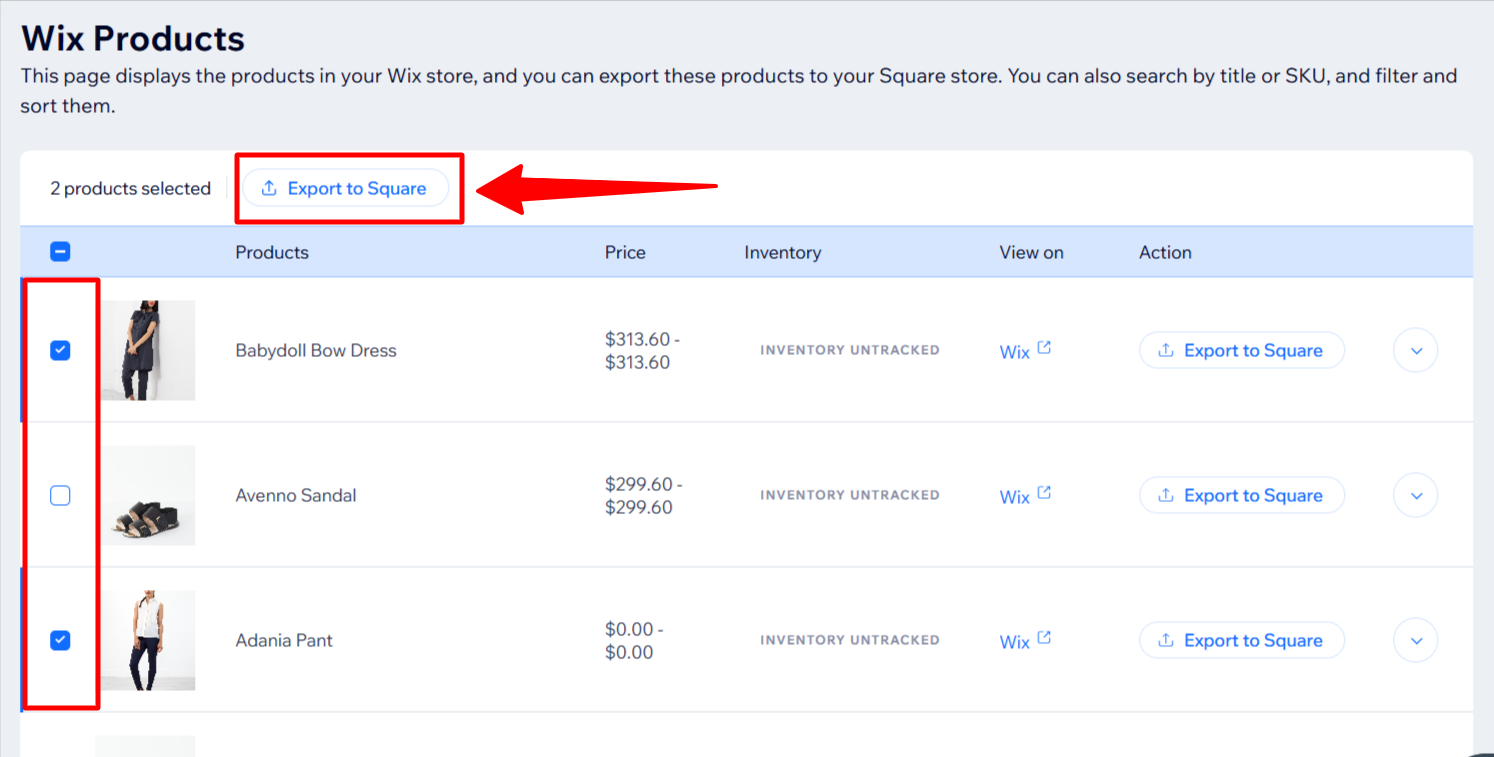The image size is (1494, 757).
Task: Open Wix link for Adania Pant
Action: 1014,642
